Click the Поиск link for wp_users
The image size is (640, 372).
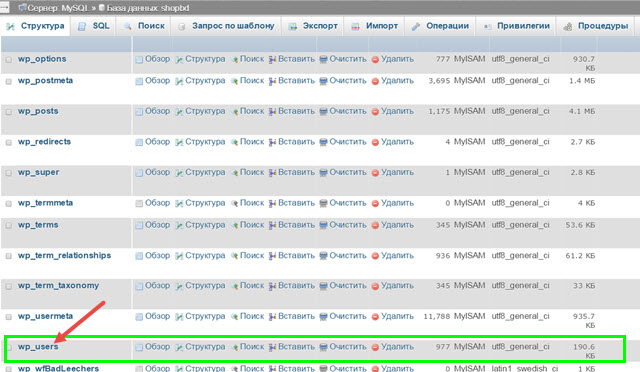252,347
